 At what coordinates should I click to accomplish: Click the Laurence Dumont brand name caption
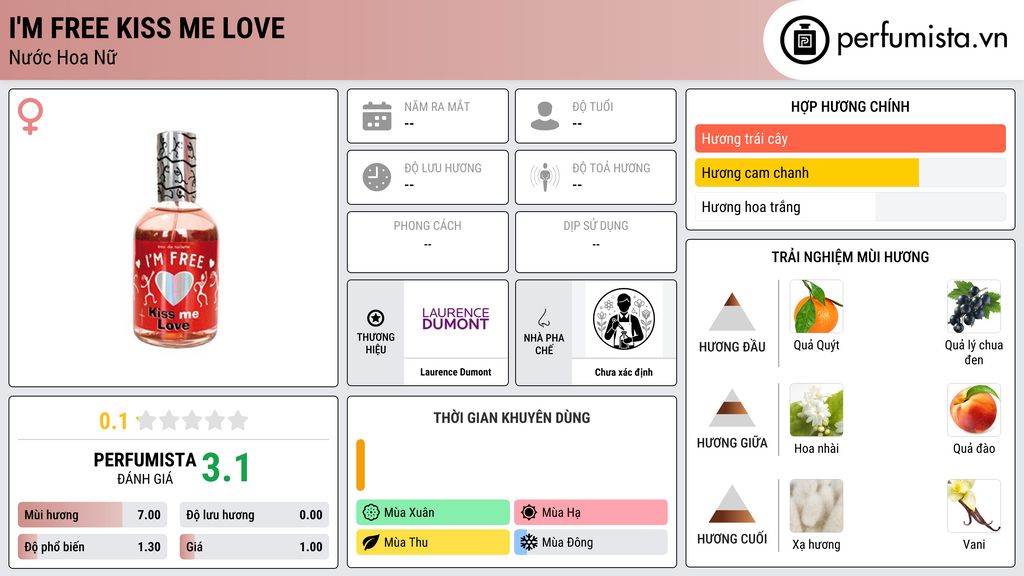(455, 372)
